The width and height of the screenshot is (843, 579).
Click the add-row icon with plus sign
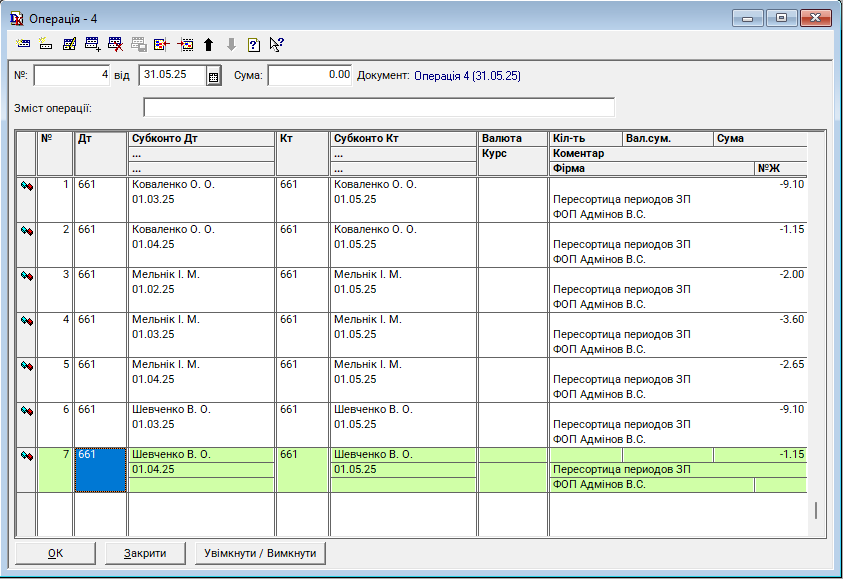93,44
